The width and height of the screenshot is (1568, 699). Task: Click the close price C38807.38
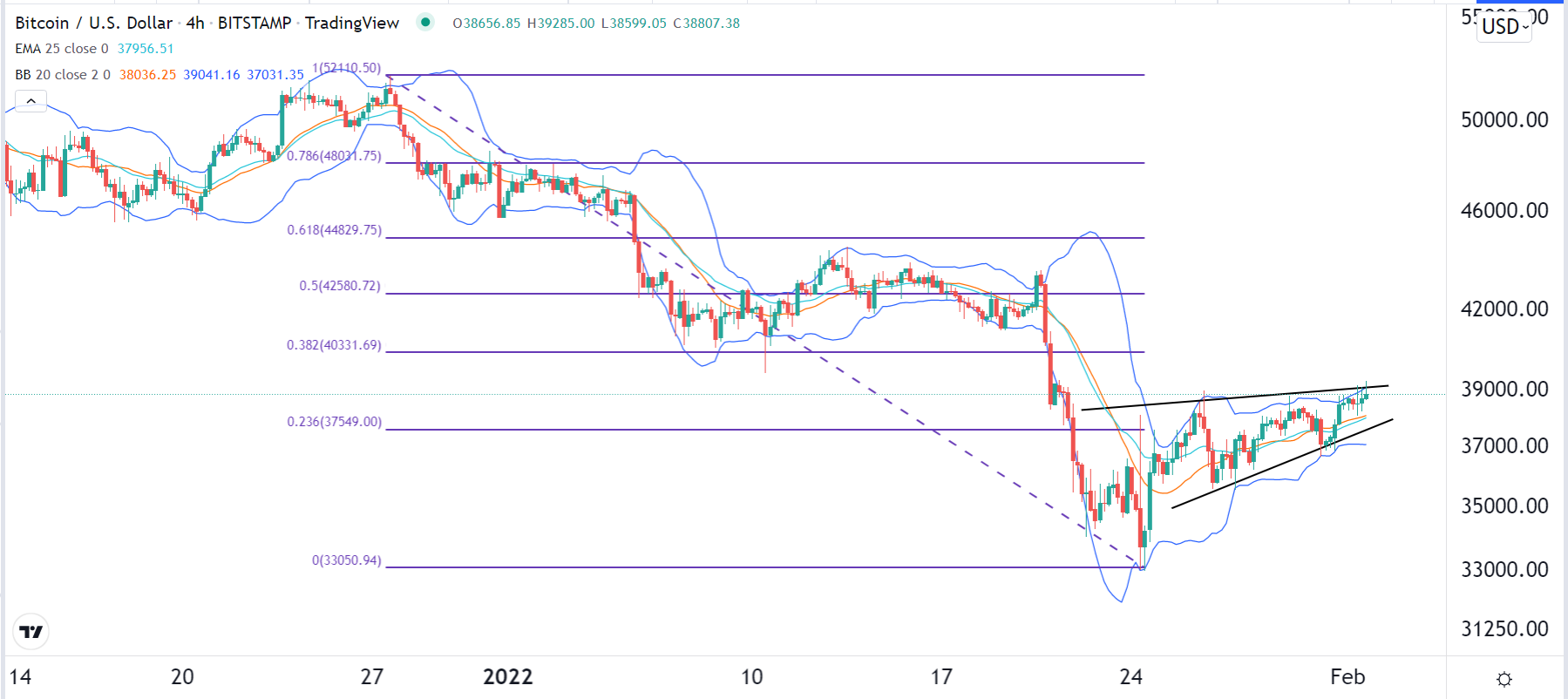click(706, 24)
